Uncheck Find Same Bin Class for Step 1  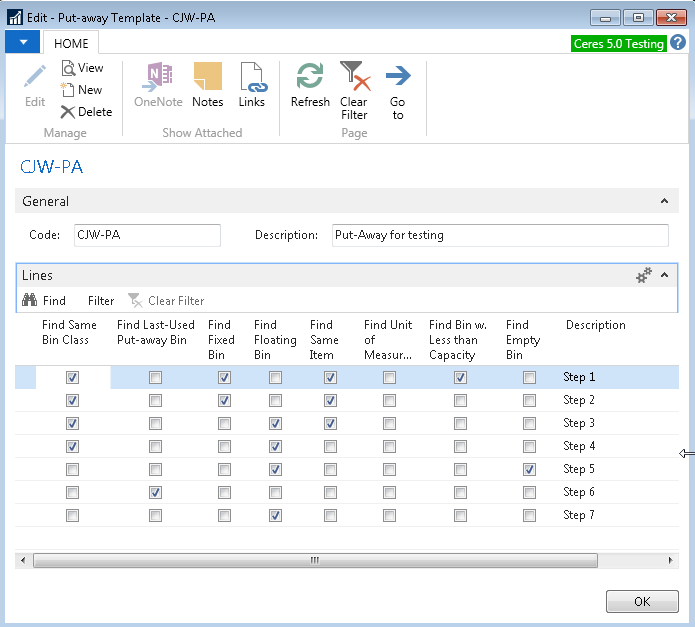tap(72, 378)
